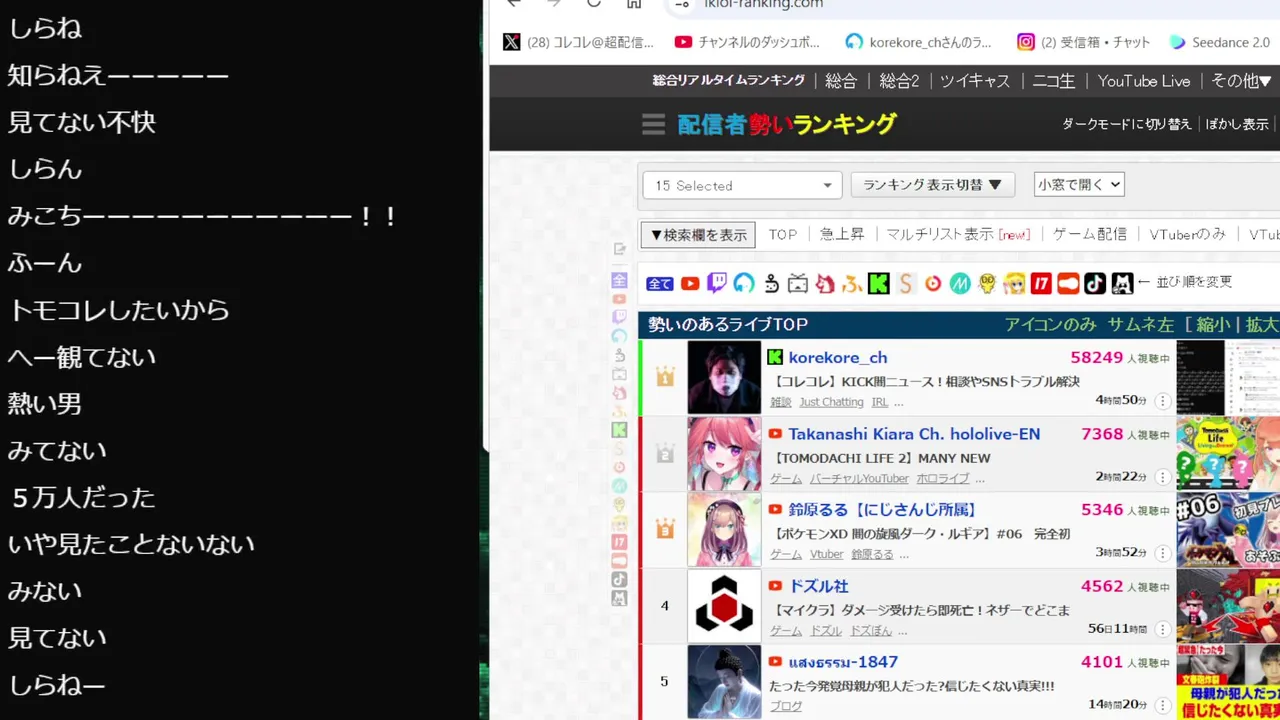Open korekore_ch avatar thumbnail
The height and width of the screenshot is (720, 1280).
click(x=724, y=377)
